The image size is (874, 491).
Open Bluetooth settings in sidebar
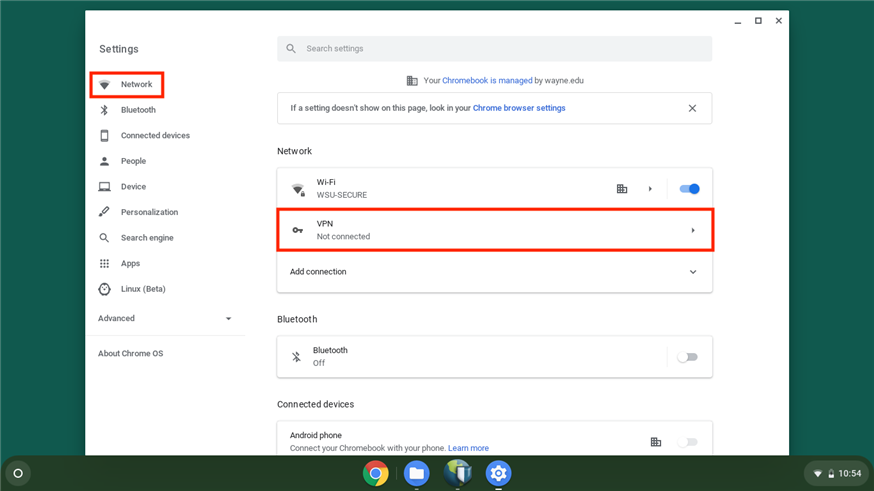(138, 110)
